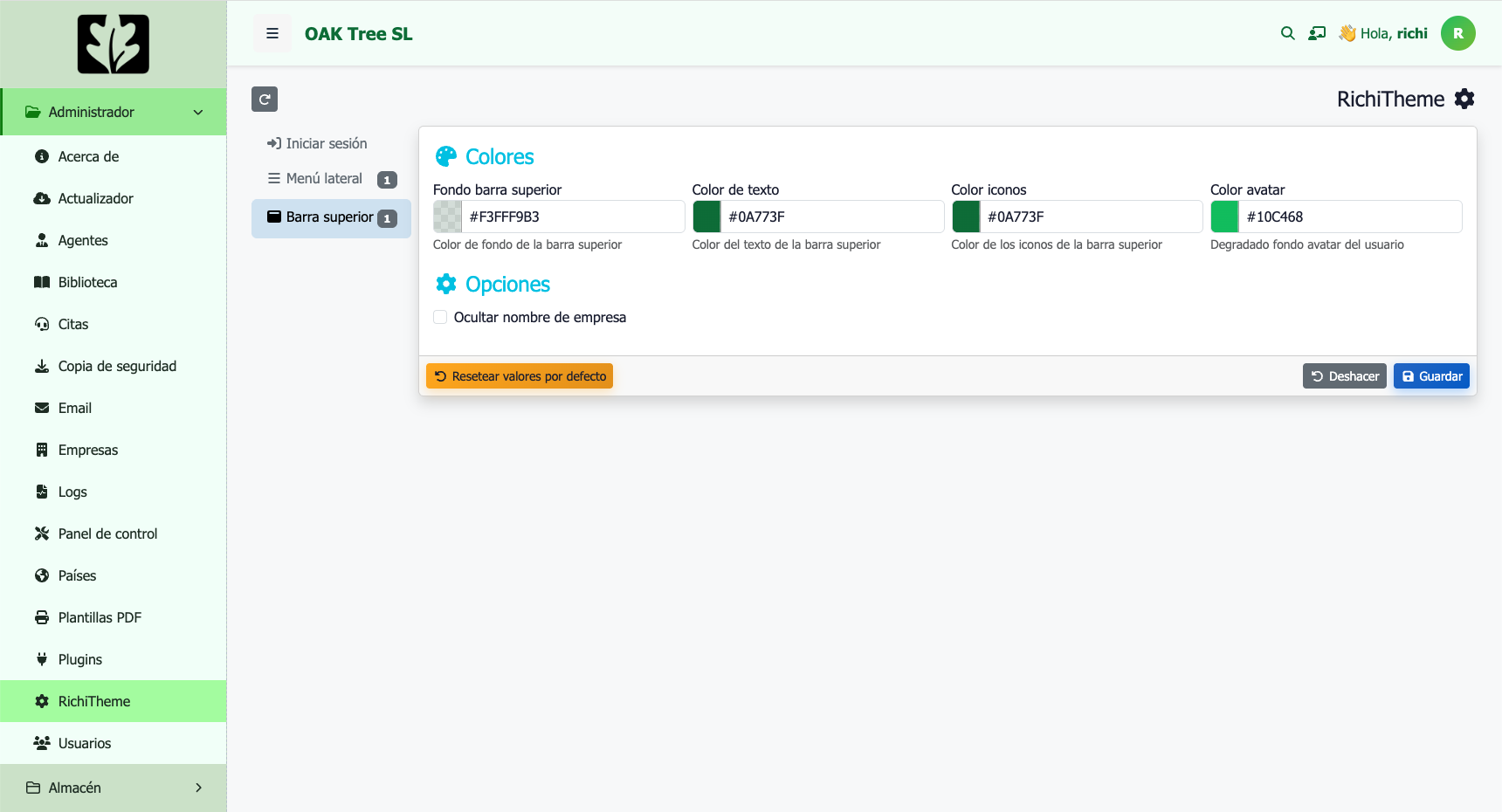Select the Iniciar sesión settings tab
Image resolution: width=1502 pixels, height=812 pixels.
(x=326, y=143)
